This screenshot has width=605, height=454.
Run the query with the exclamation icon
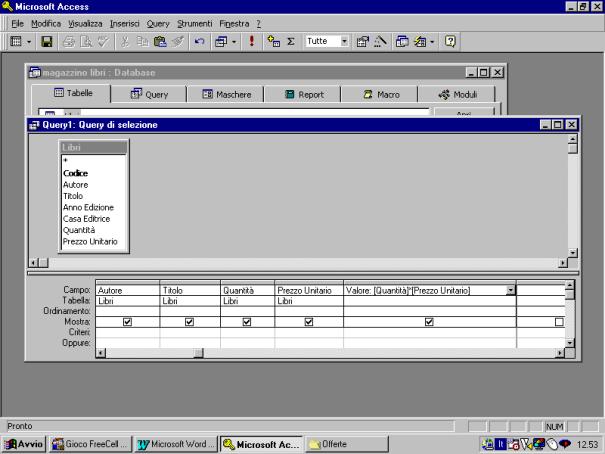[251, 43]
